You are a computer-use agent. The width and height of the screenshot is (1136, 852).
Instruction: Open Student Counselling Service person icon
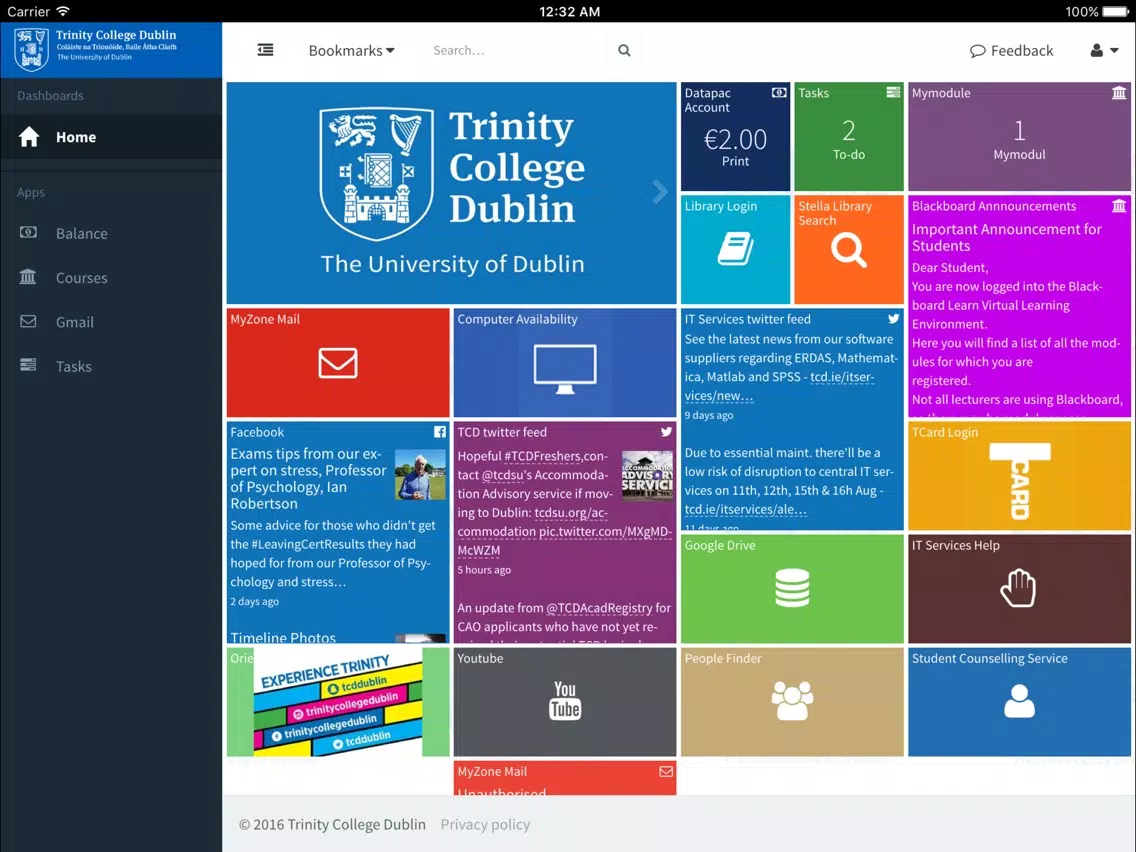click(x=1019, y=701)
